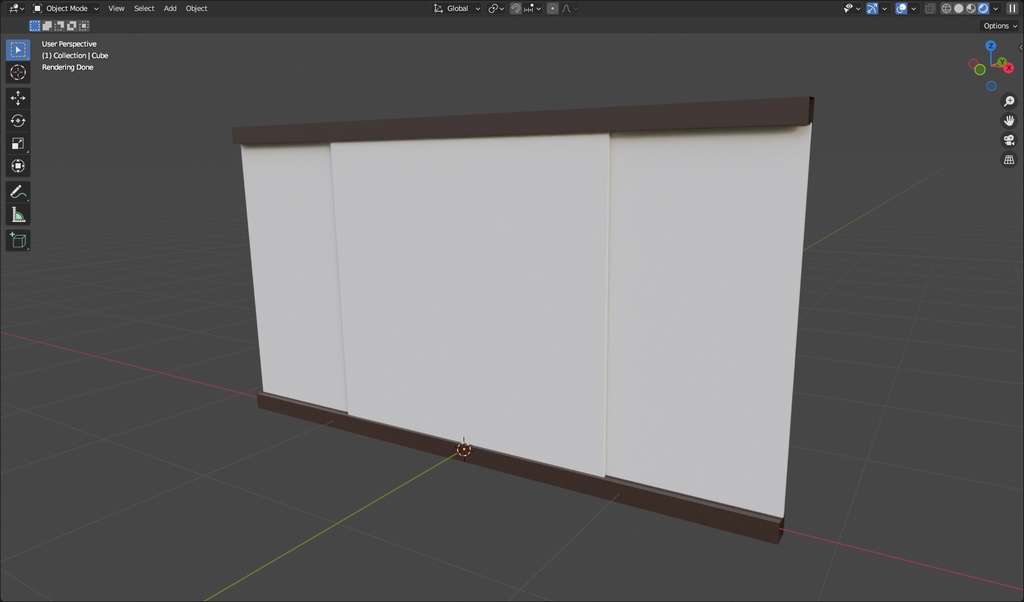The height and width of the screenshot is (602, 1024).
Task: Toggle camera view with camera icon
Action: pos(1009,140)
